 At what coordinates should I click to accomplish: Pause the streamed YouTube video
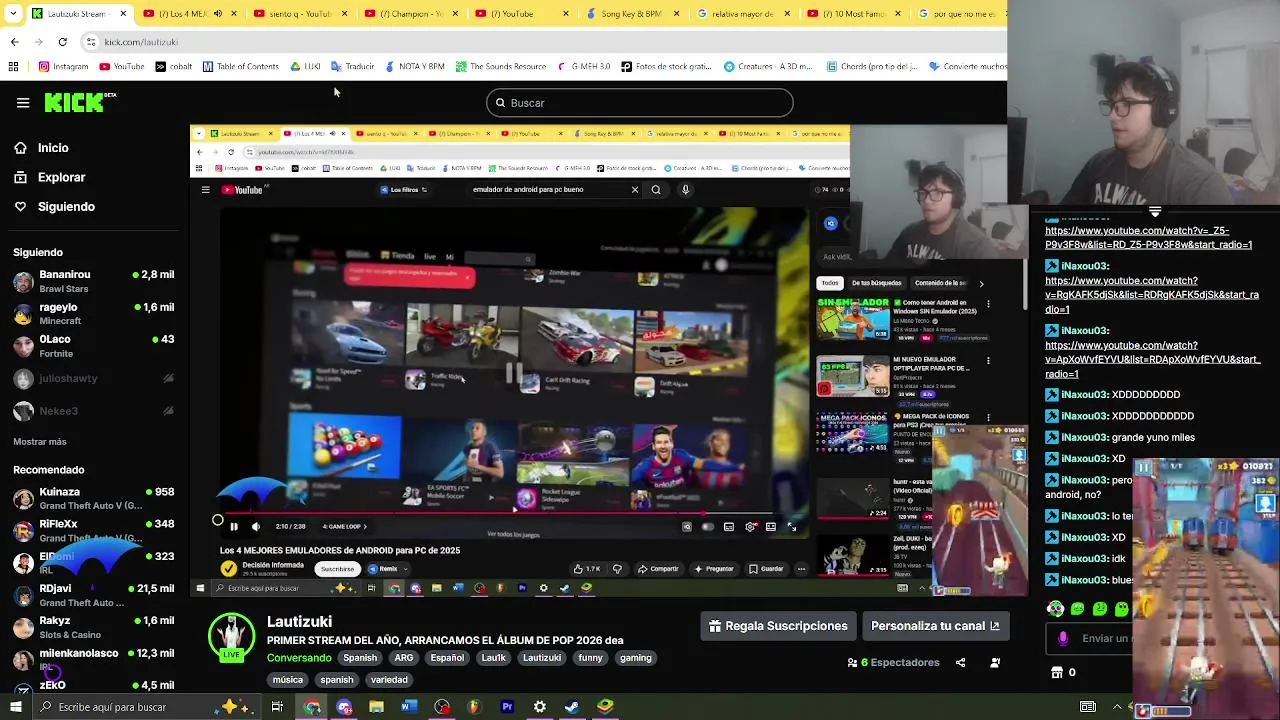click(x=233, y=526)
